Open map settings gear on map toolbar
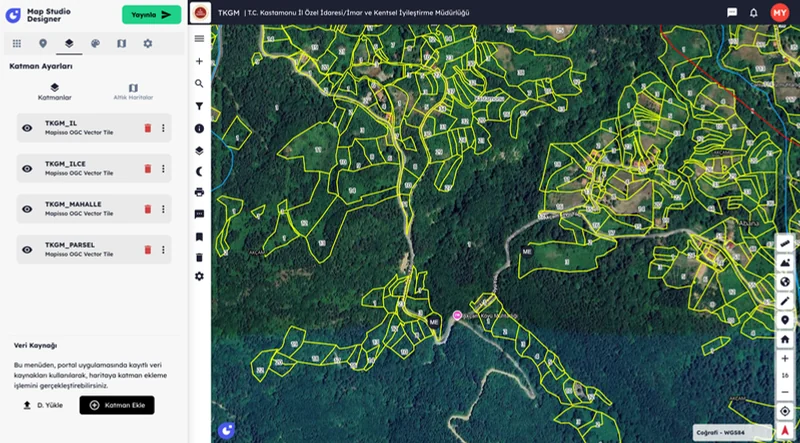The width and height of the screenshot is (800, 443). tap(199, 276)
